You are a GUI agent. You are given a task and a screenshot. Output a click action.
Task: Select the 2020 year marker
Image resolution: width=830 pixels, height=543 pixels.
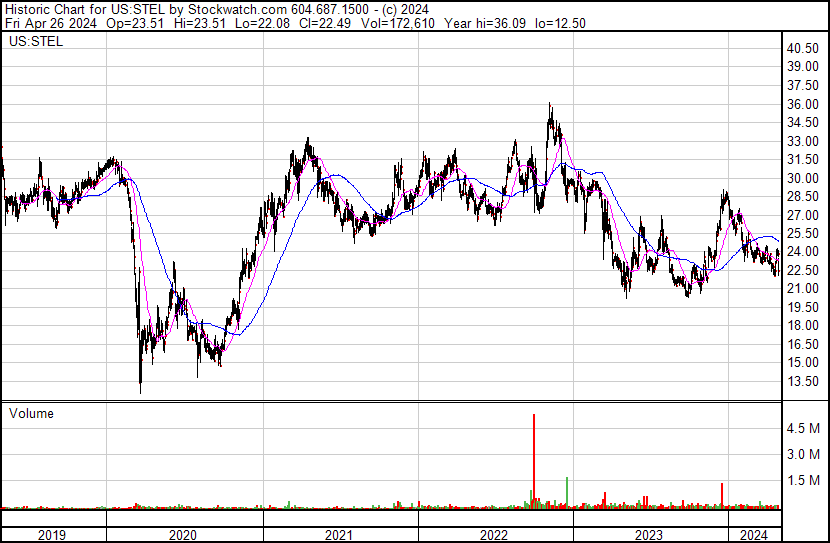184,535
